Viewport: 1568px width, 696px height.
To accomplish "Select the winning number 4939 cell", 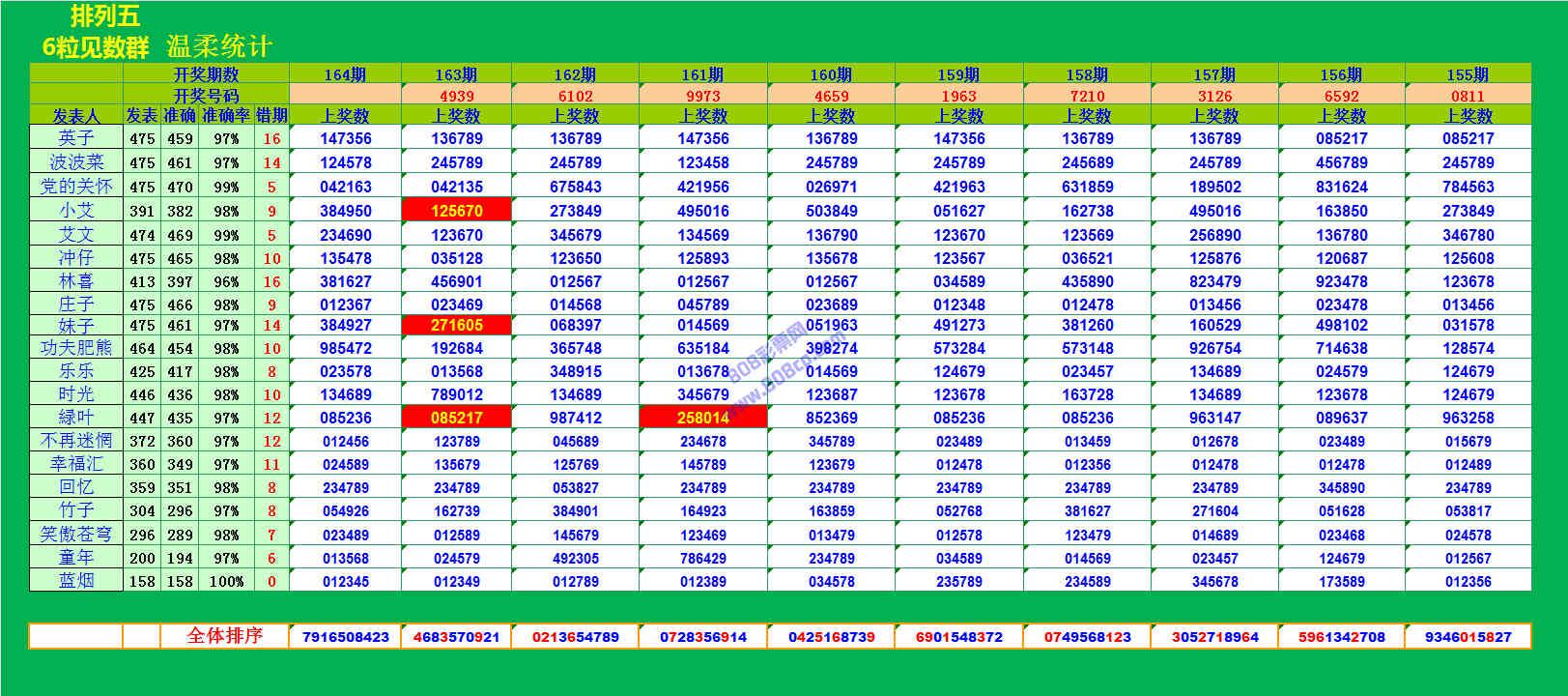I will coord(456,96).
